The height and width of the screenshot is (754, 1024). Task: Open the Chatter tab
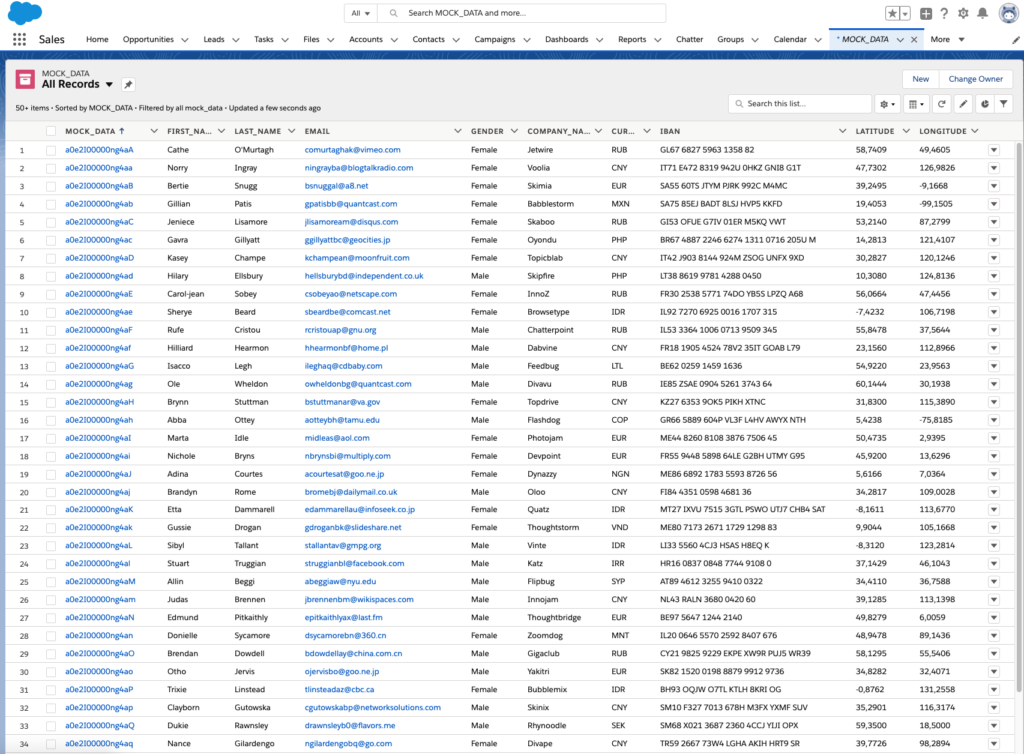pyautogui.click(x=690, y=40)
